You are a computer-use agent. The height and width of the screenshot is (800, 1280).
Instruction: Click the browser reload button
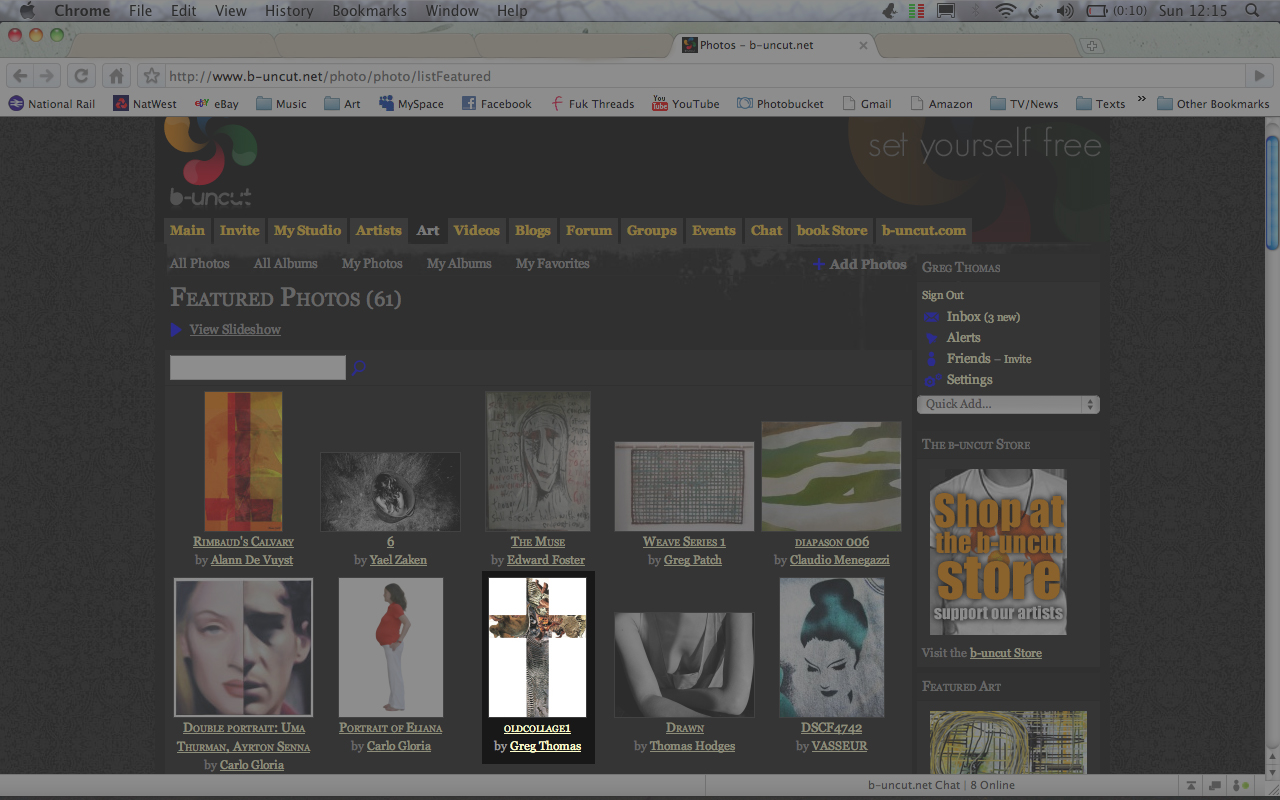click(x=82, y=76)
